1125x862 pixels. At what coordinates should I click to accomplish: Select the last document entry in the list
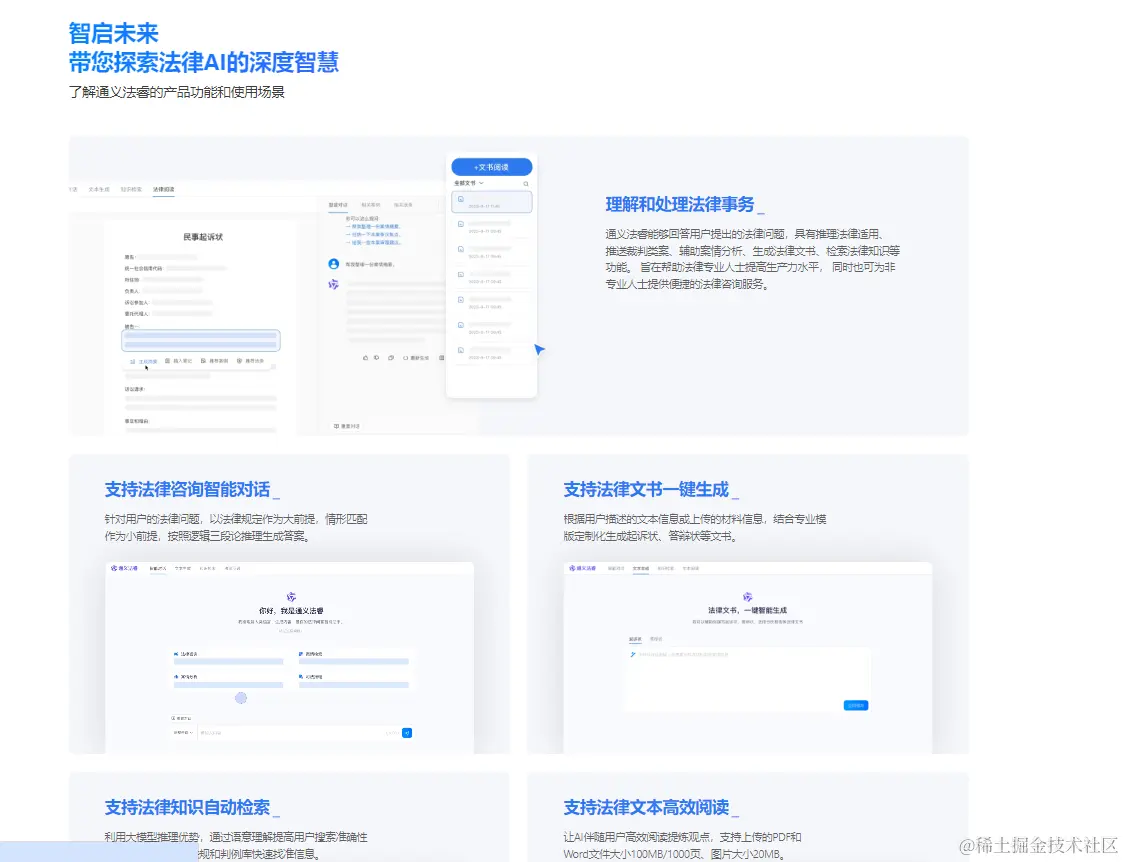pyautogui.click(x=491, y=352)
